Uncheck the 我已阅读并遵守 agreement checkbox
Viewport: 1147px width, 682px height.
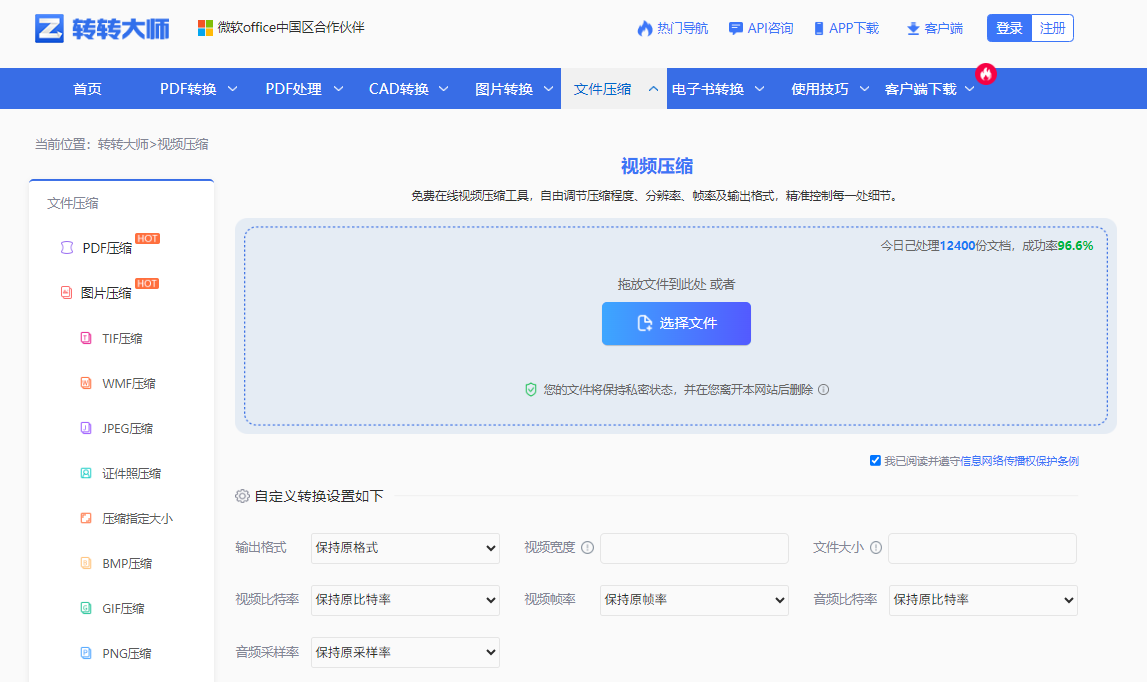point(875,460)
